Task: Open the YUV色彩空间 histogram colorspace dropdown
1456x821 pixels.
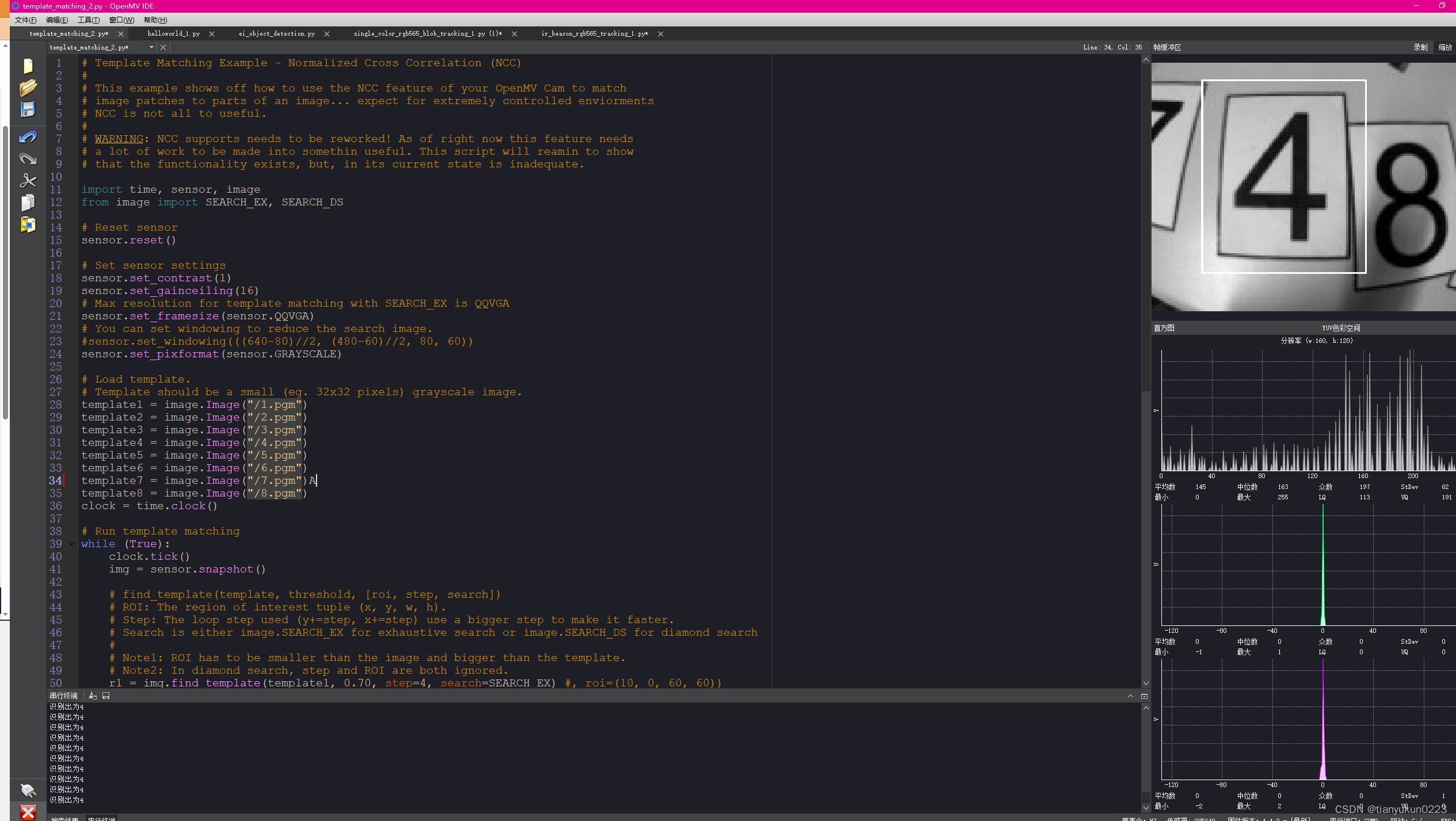Action: click(x=1340, y=328)
